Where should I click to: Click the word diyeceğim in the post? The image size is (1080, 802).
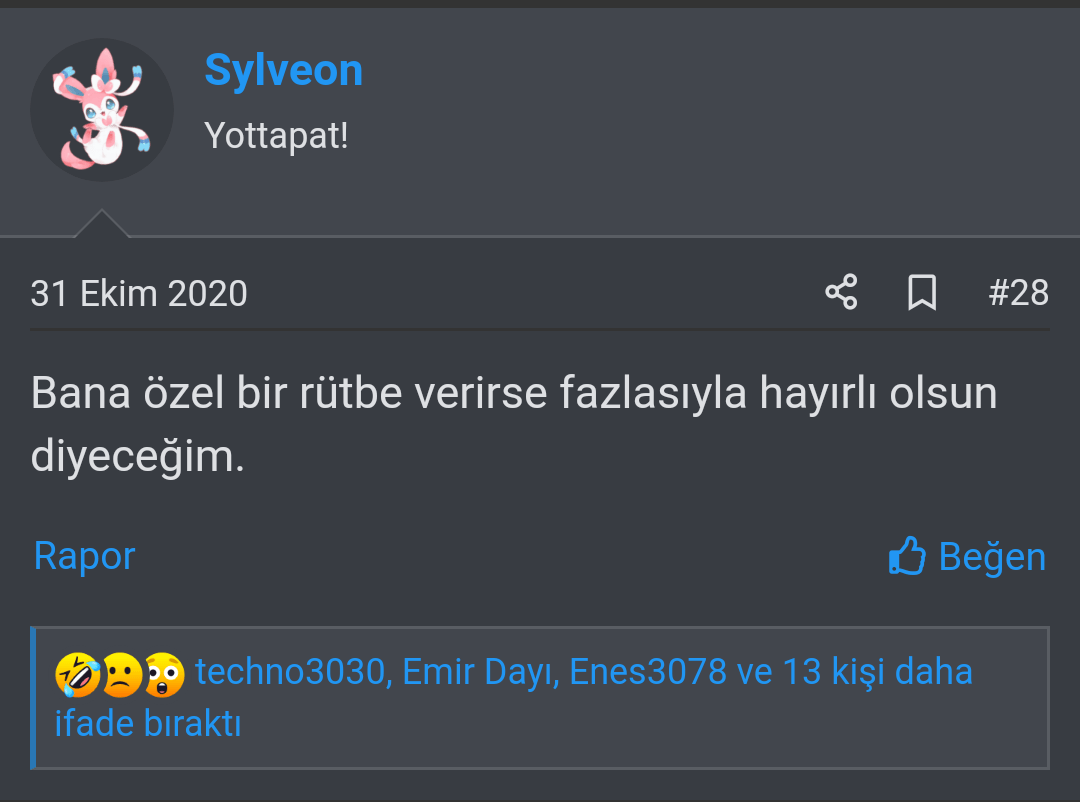tap(137, 456)
